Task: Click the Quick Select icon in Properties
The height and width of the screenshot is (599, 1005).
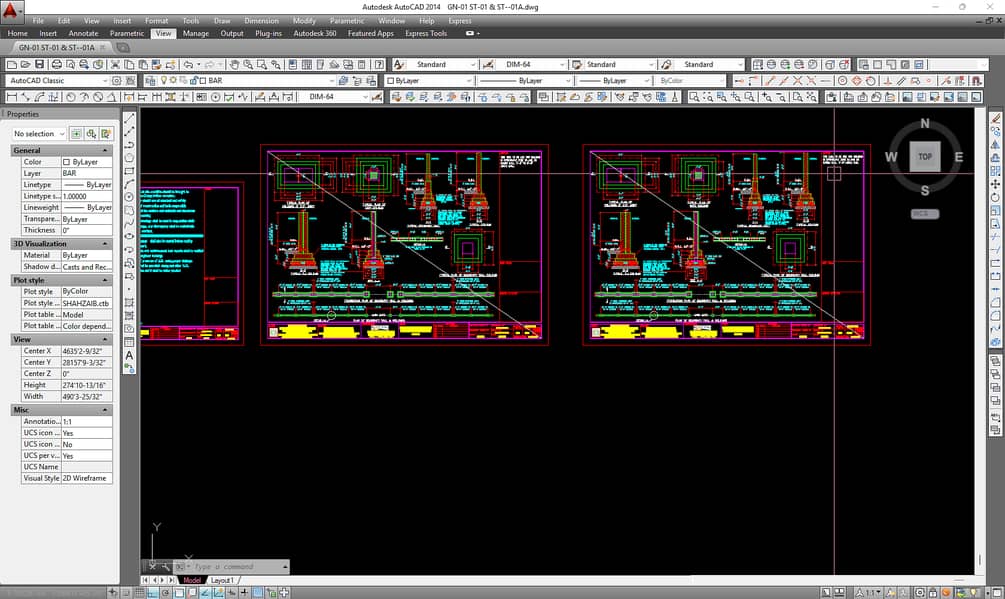Action: pyautogui.click(x=106, y=133)
